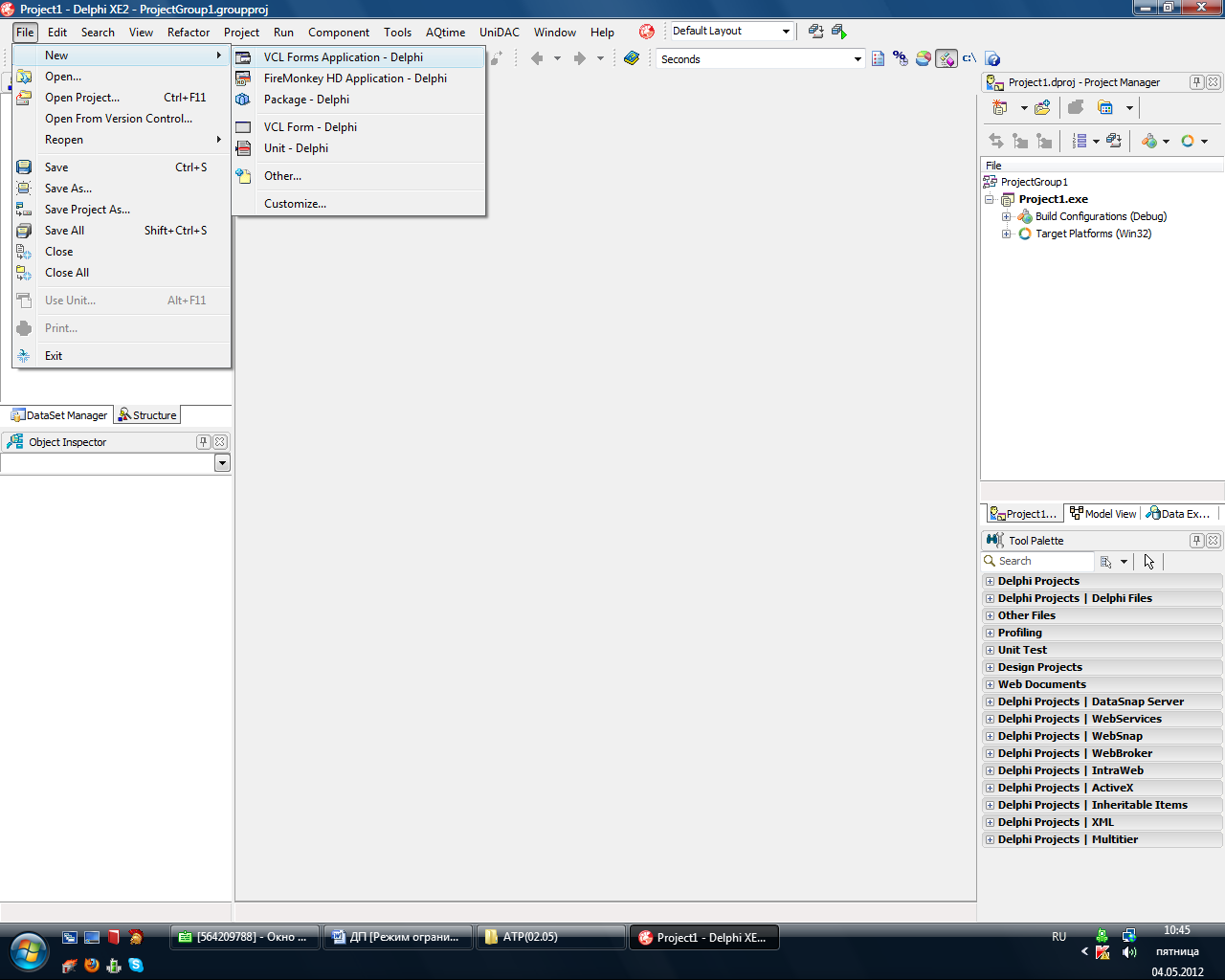Screen dimensions: 1225x980
Task: Pin the Tool Palette panel
Action: [1196, 541]
